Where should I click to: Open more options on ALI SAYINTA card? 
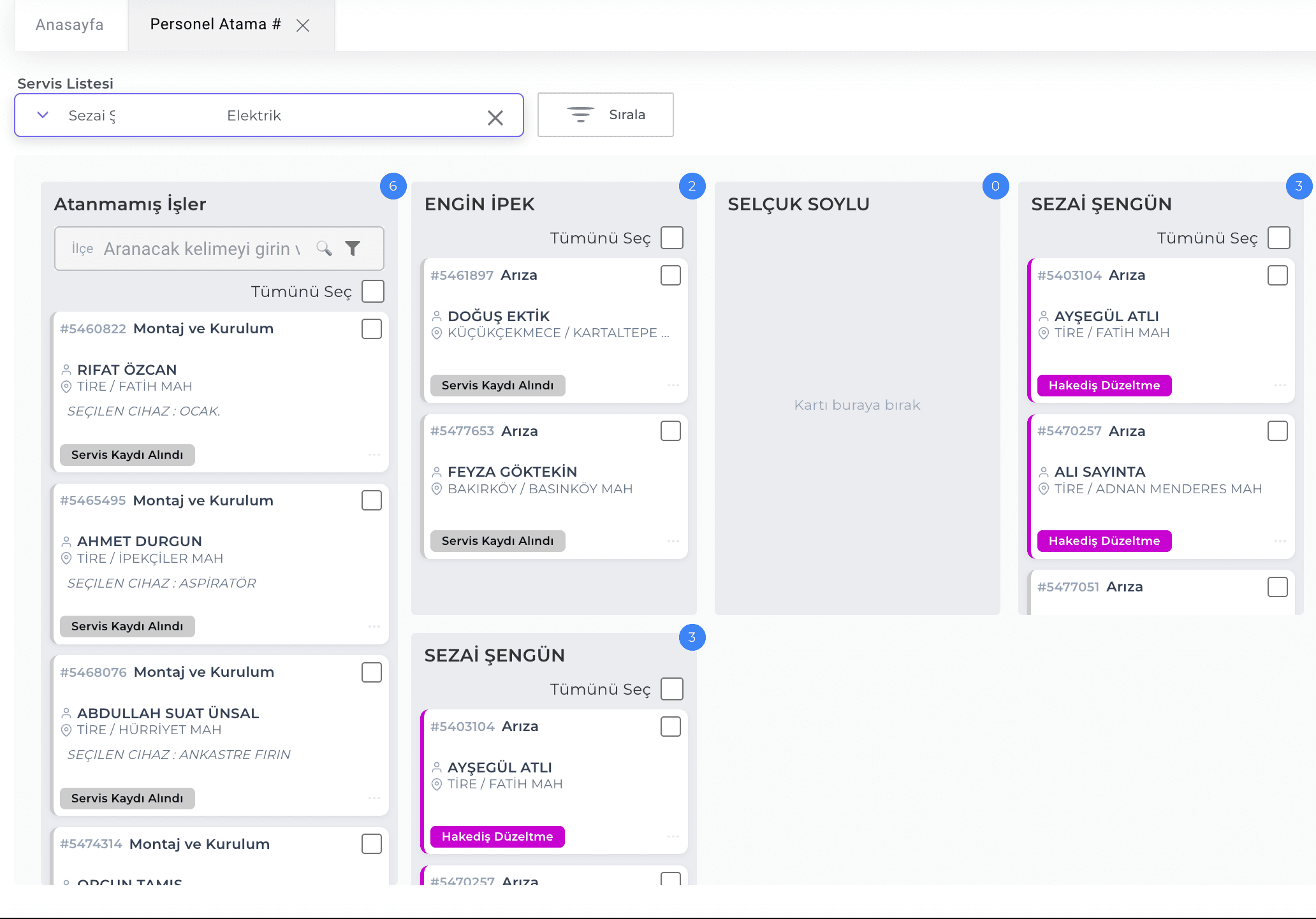point(1280,540)
